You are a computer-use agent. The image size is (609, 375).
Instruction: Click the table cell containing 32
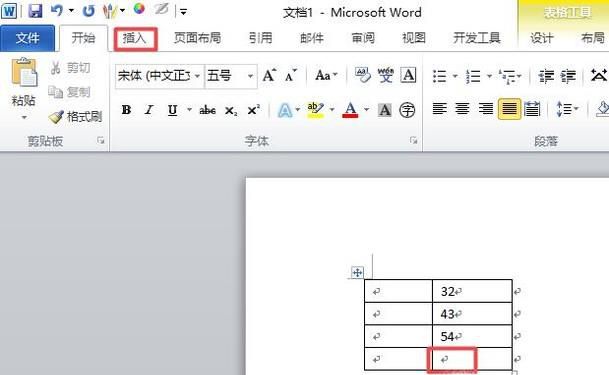pos(472,291)
